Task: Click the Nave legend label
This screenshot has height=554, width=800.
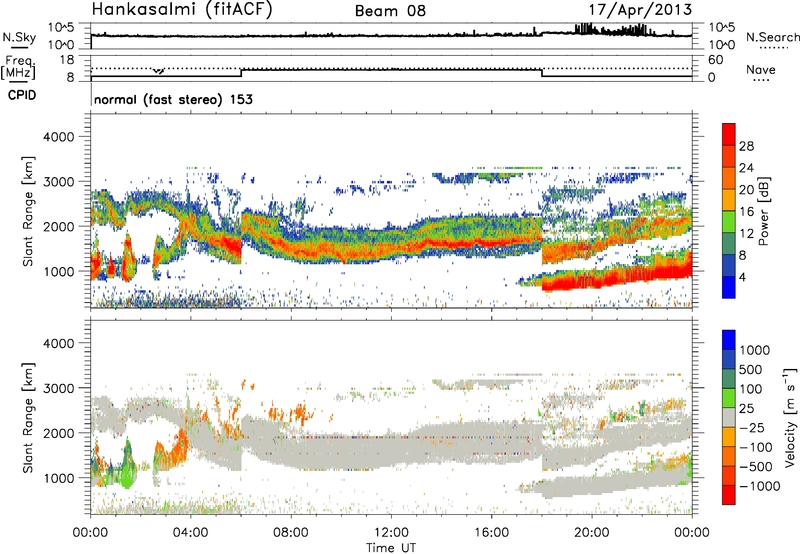Action: (x=761, y=70)
